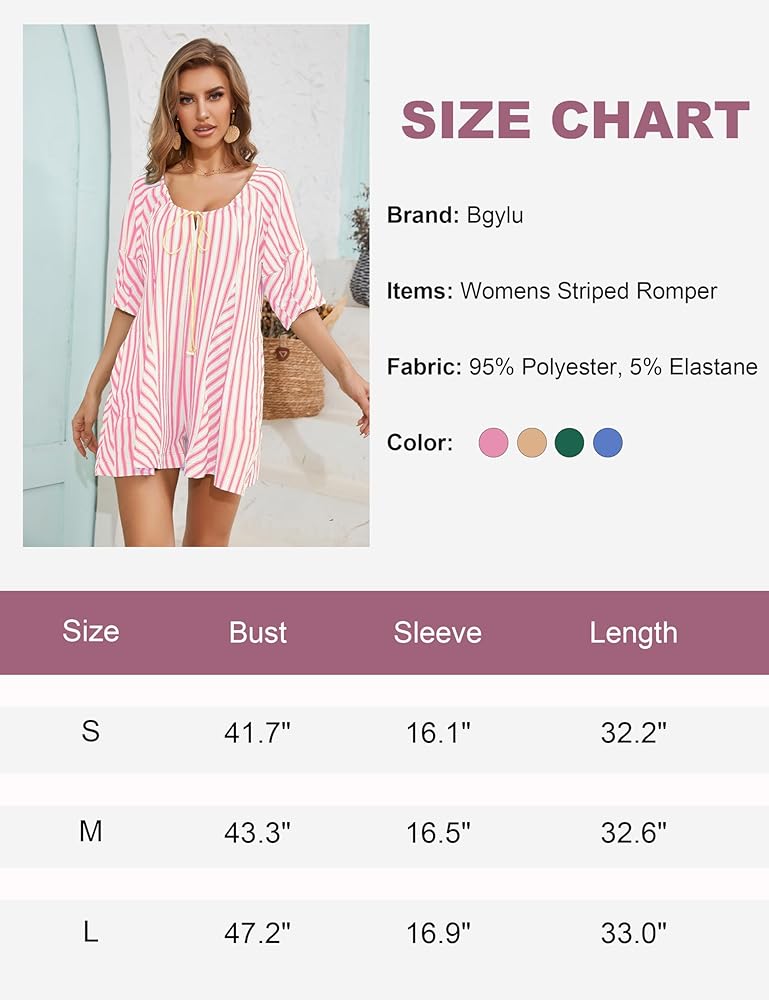Select the Womens Striped Romper item text
Viewport: 769px width, 1000px height.
click(x=552, y=291)
